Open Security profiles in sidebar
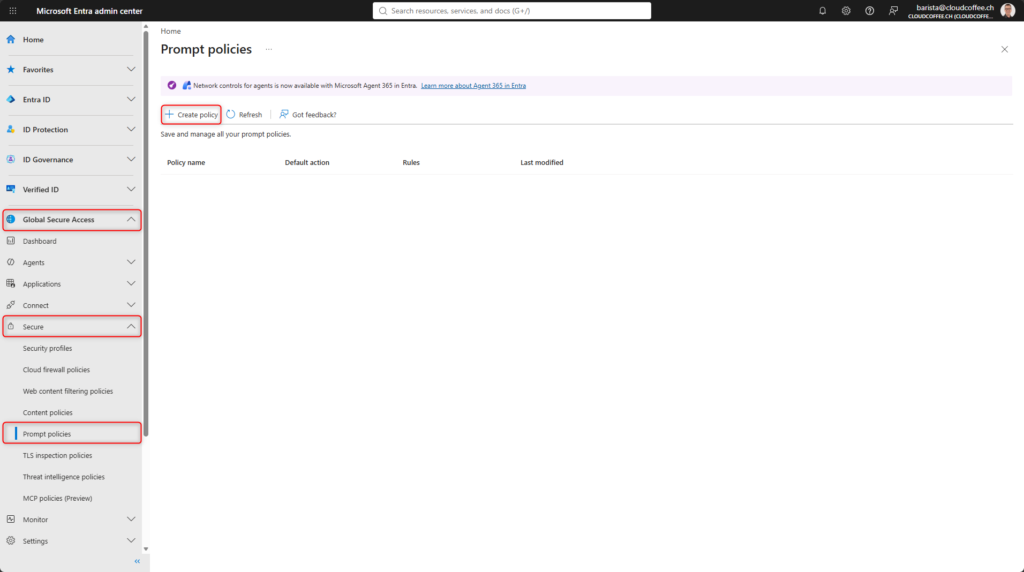Image resolution: width=1024 pixels, height=572 pixels. point(47,348)
